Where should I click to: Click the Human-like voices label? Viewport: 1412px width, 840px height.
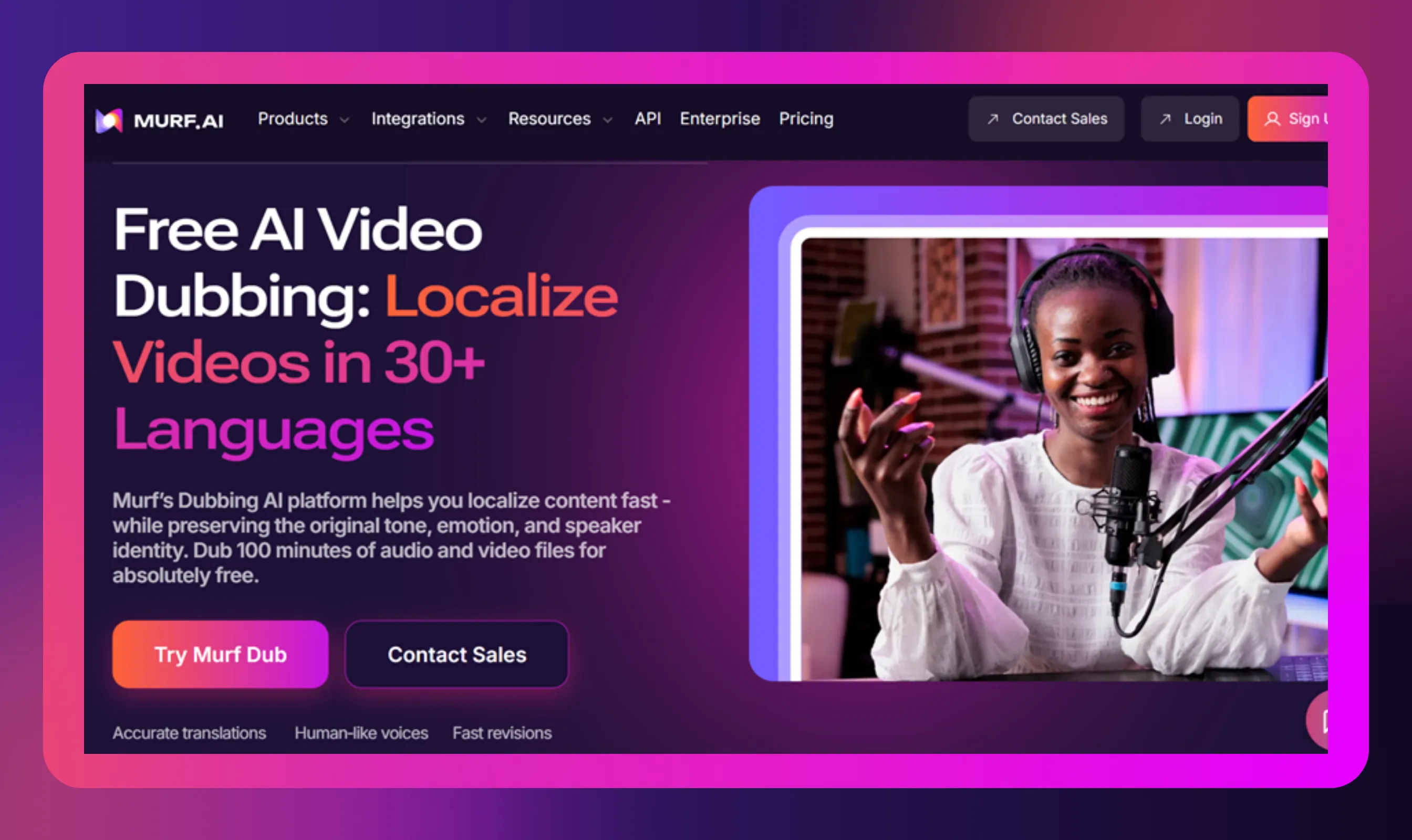point(361,732)
